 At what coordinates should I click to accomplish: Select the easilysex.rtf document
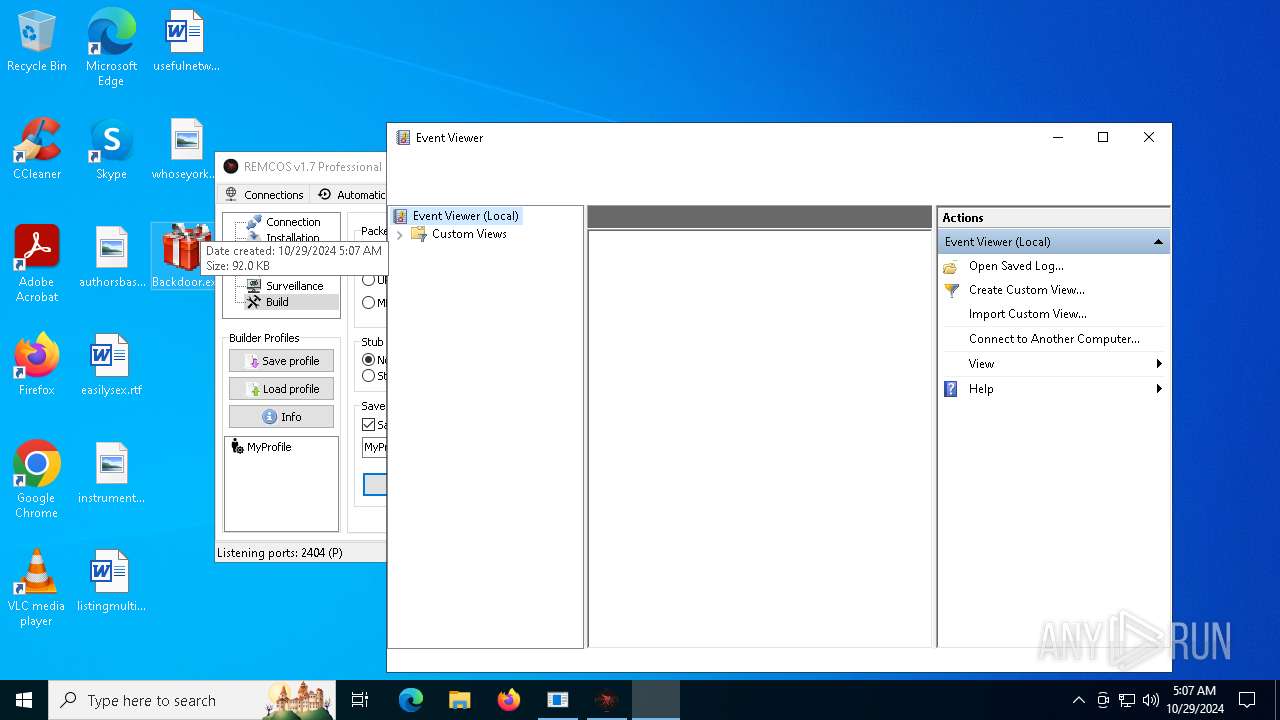pyautogui.click(x=111, y=366)
